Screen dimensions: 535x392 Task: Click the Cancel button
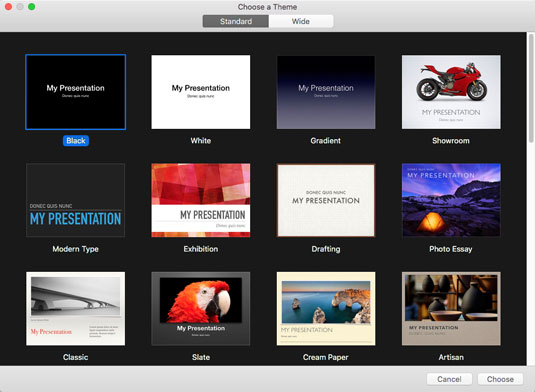pyautogui.click(x=449, y=379)
